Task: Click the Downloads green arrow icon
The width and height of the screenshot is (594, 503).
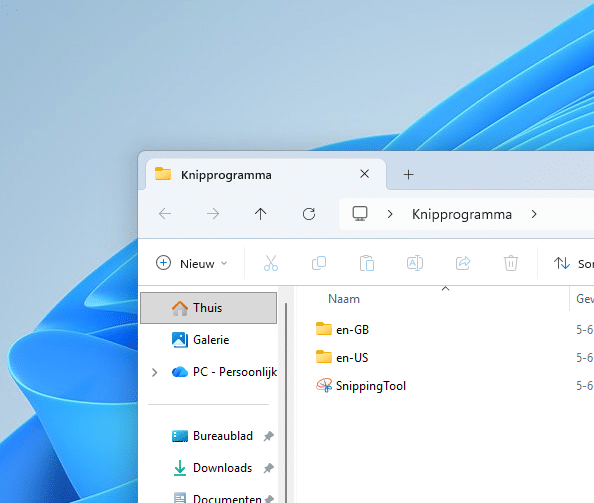Action: tap(180, 468)
